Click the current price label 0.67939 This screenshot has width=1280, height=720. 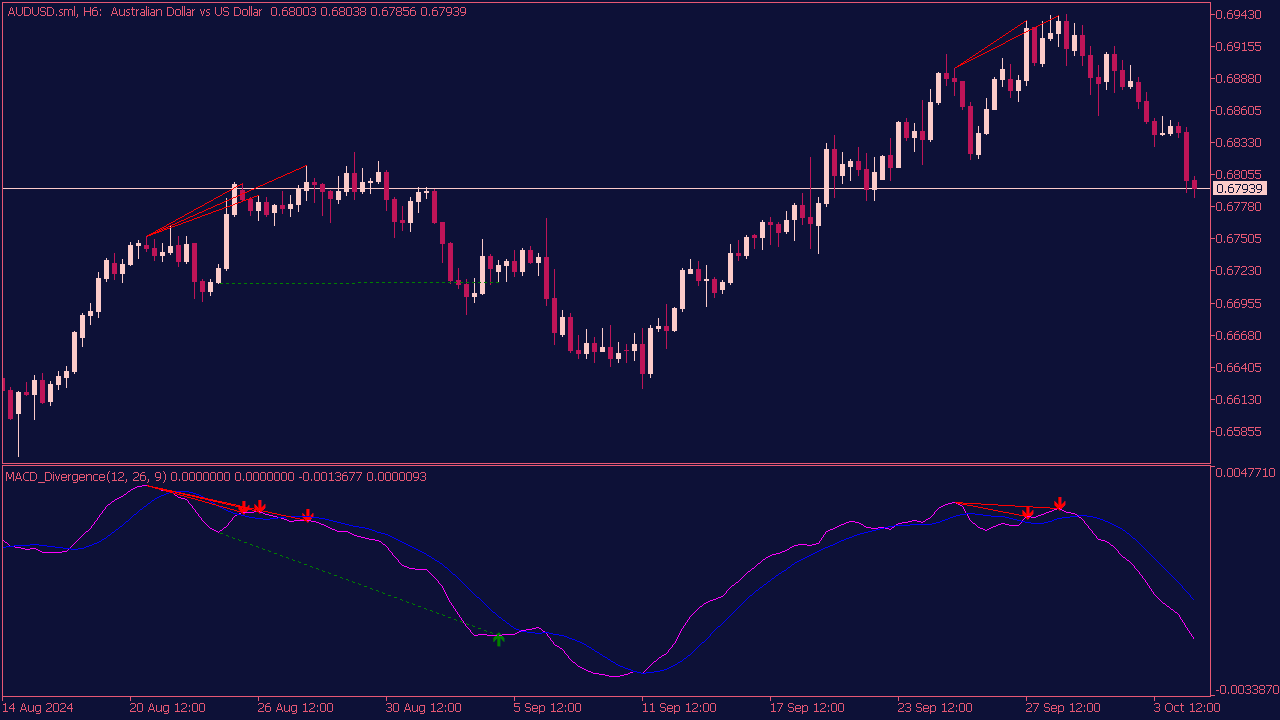tap(1239, 188)
